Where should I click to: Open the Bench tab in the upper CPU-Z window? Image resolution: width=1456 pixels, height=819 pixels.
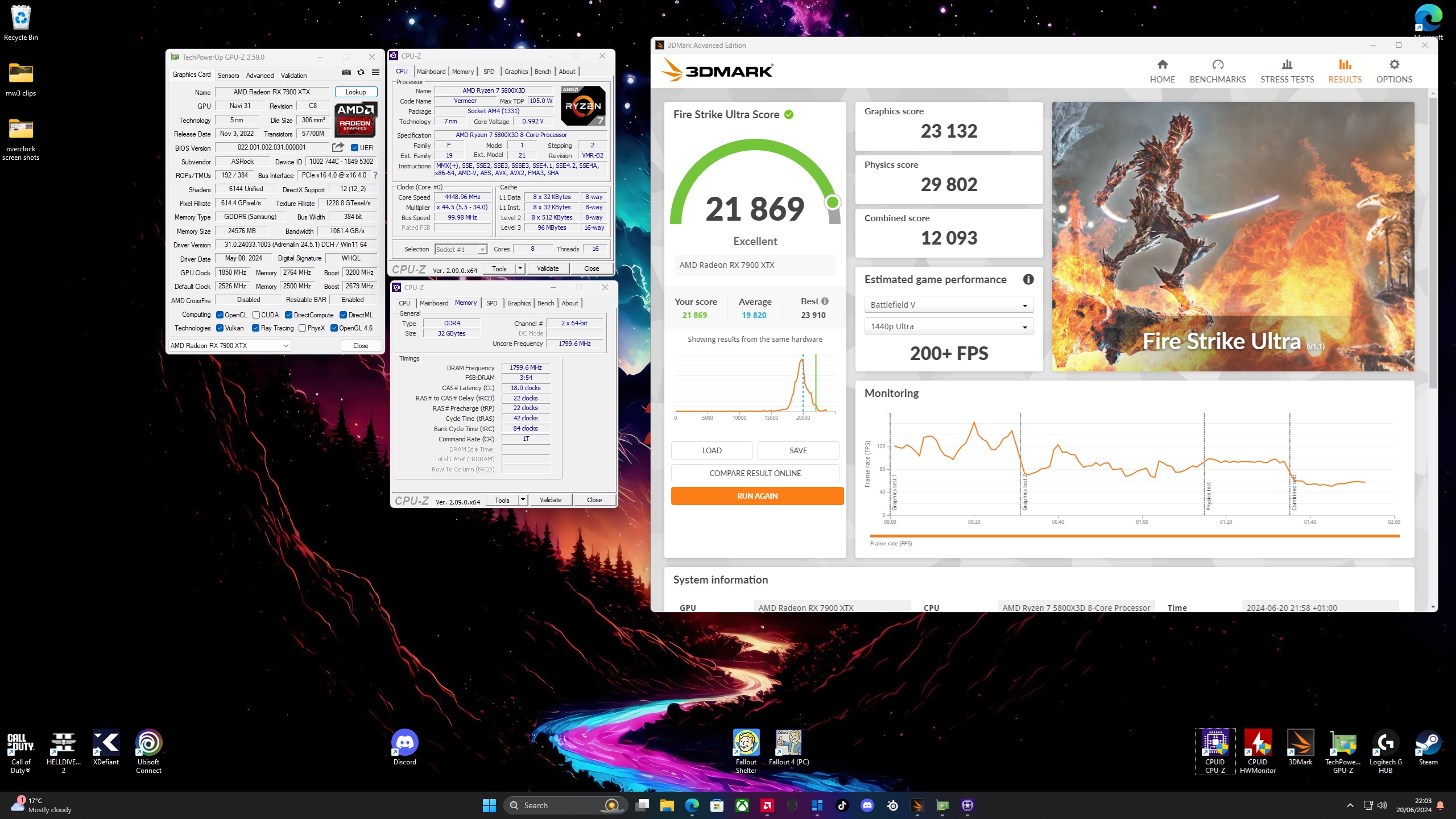(543, 72)
